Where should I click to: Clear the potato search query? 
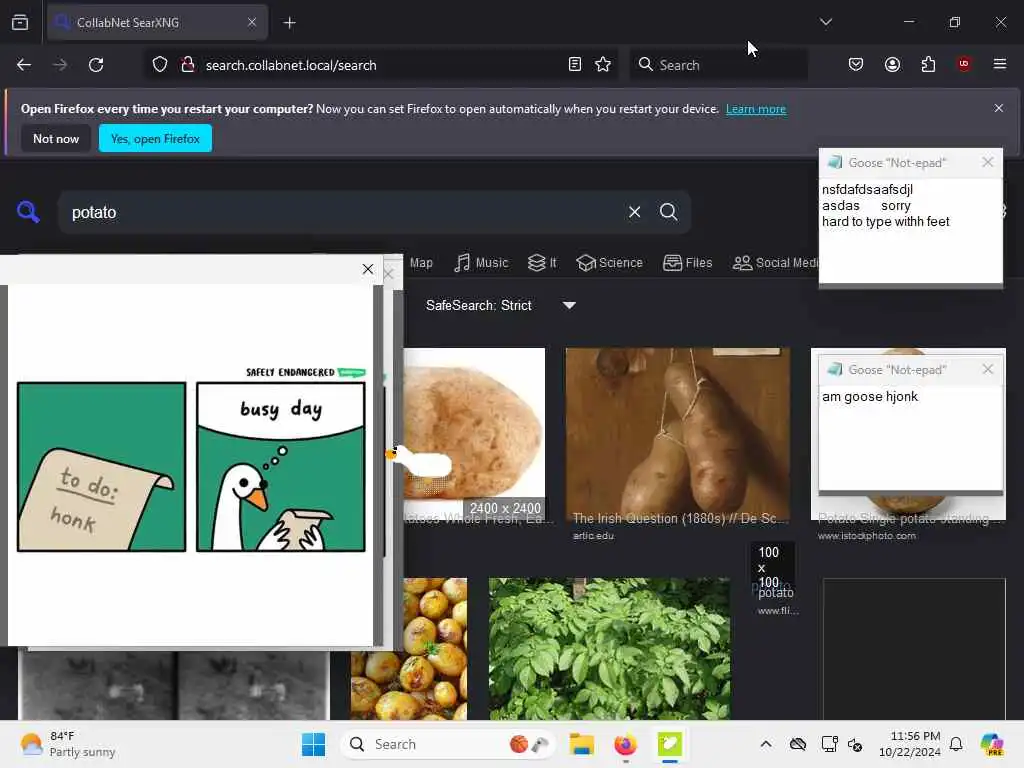click(x=634, y=212)
